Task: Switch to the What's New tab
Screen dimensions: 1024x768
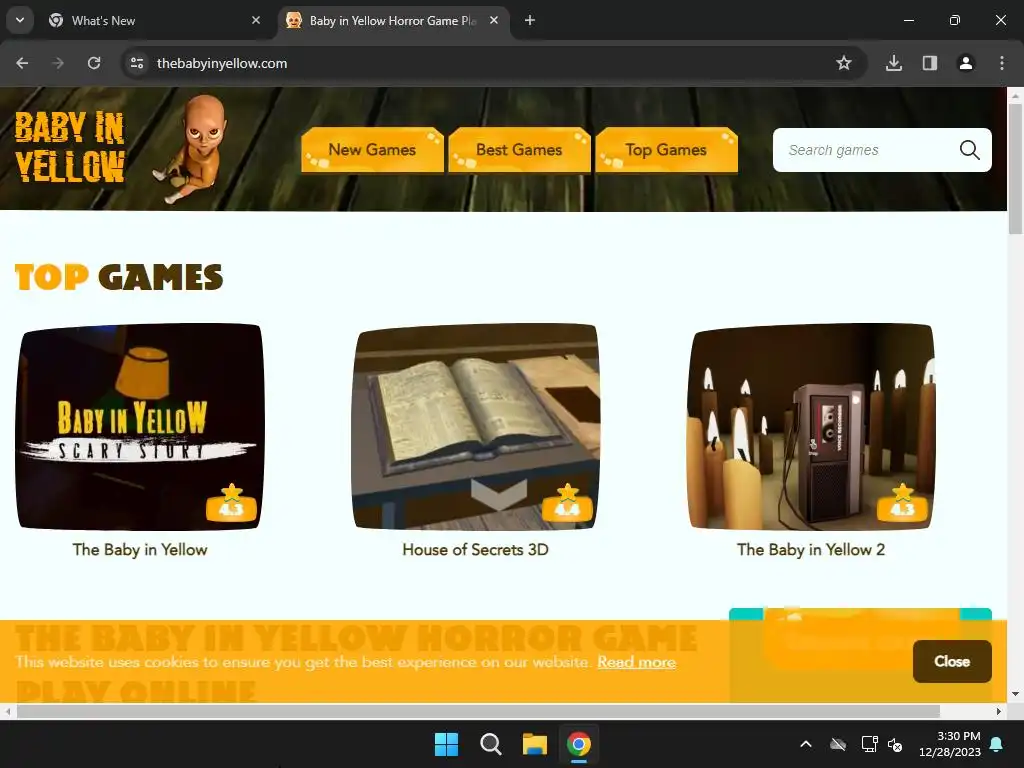Action: [x=154, y=20]
